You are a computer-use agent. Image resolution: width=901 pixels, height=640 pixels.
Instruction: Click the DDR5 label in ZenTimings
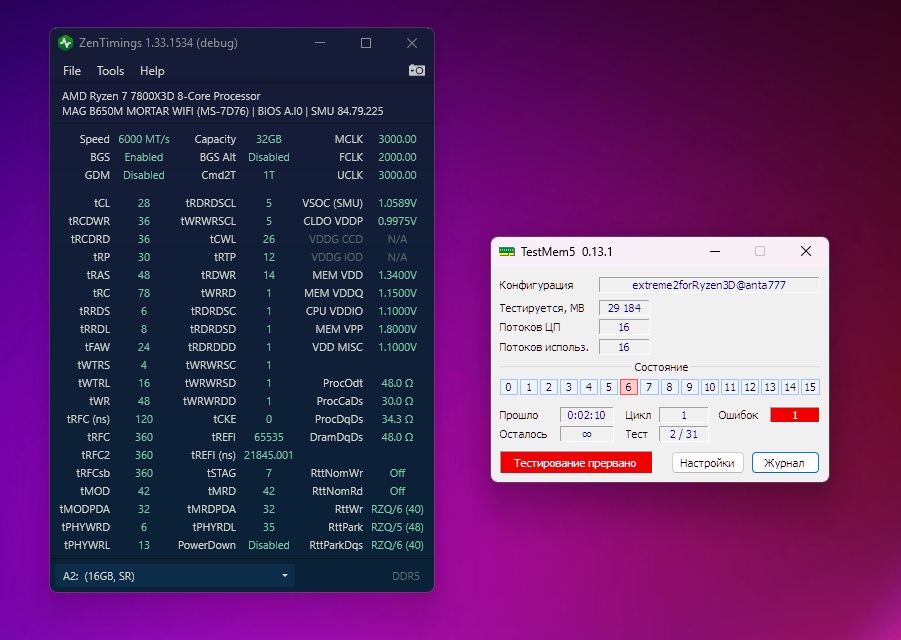(406, 576)
